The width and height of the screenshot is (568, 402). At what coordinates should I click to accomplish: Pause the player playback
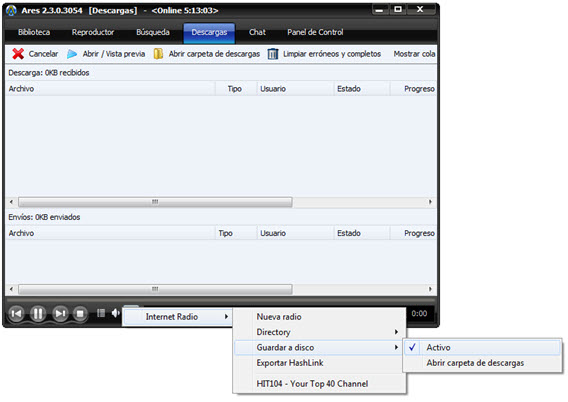coord(38,313)
